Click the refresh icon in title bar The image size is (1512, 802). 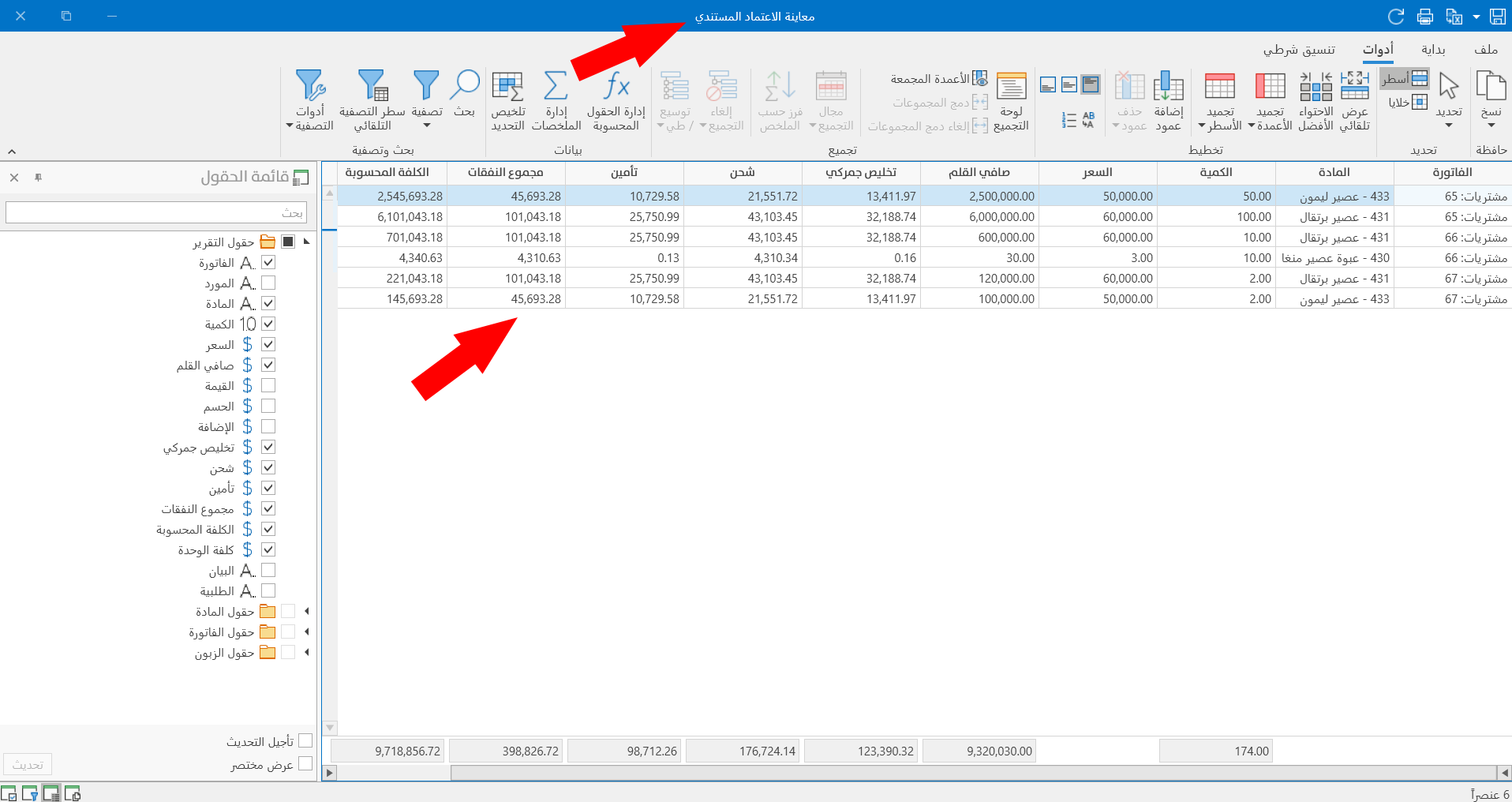[x=1396, y=16]
